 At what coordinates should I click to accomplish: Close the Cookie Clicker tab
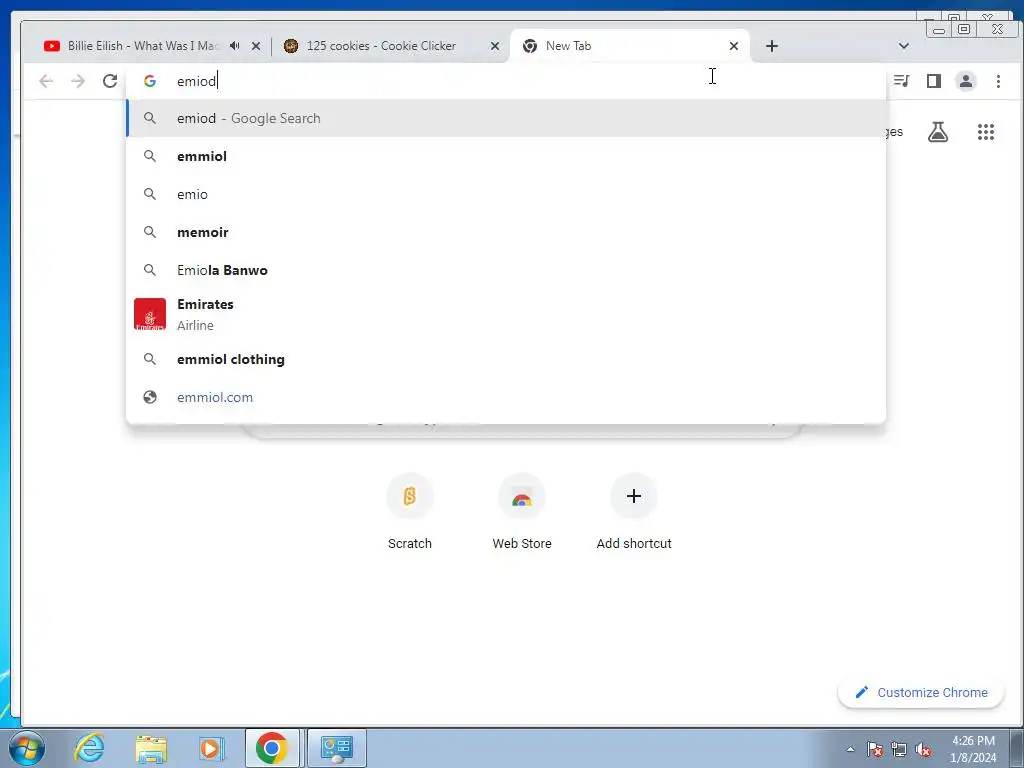click(495, 46)
